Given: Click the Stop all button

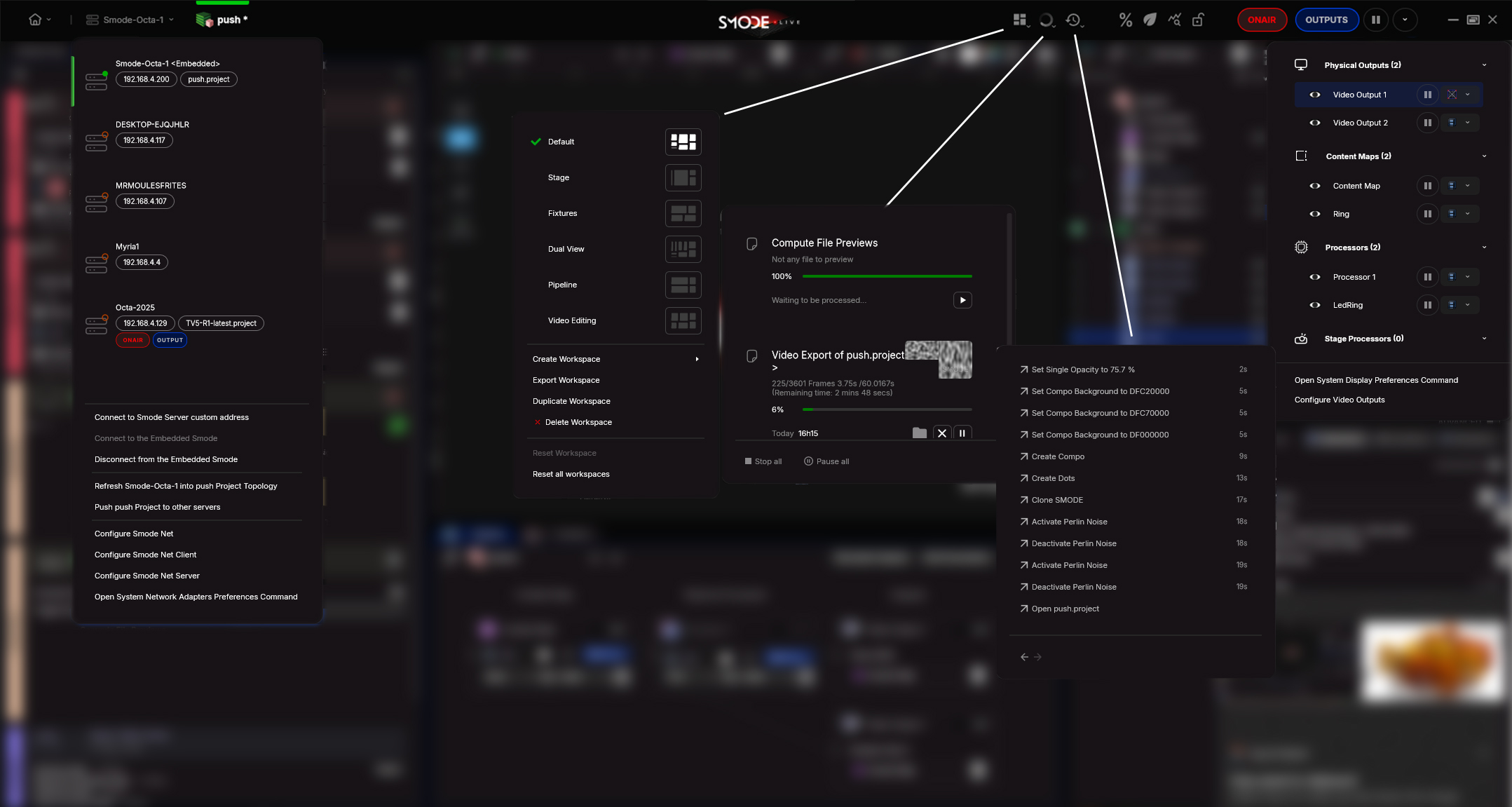Looking at the screenshot, I should click(x=763, y=461).
